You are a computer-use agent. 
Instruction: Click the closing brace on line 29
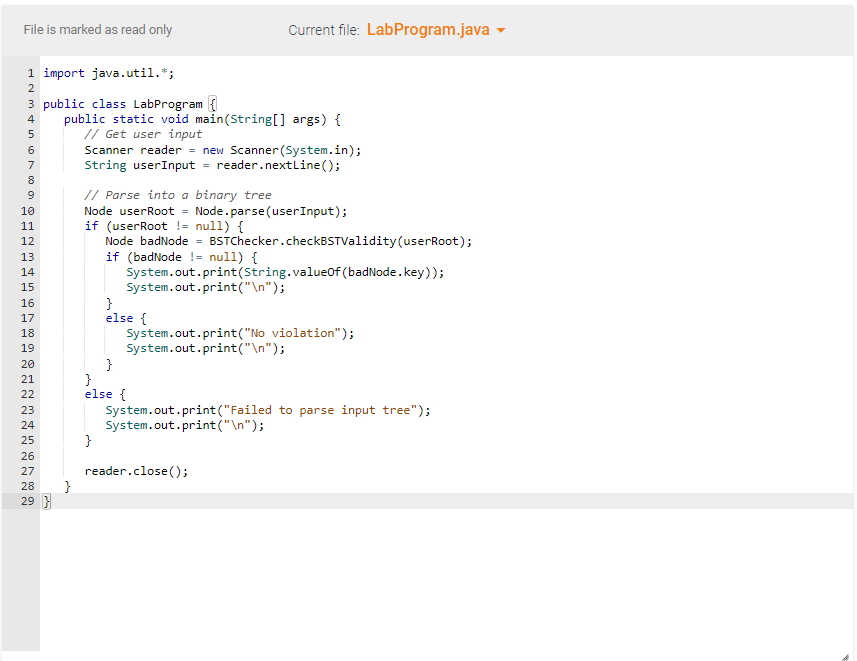[x=46, y=500]
